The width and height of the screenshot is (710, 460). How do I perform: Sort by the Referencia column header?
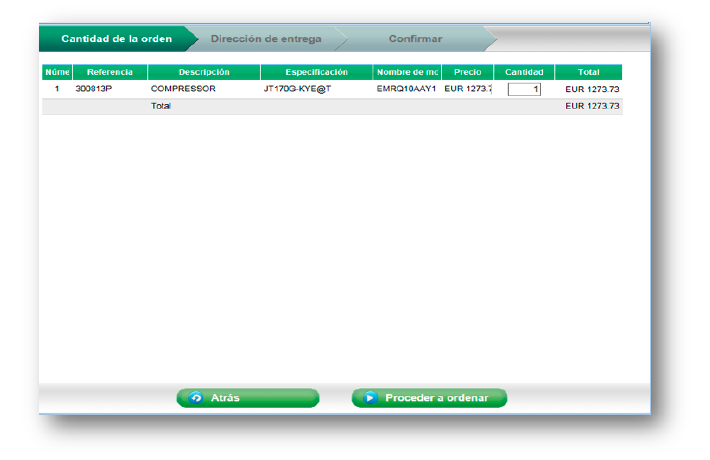(x=110, y=72)
